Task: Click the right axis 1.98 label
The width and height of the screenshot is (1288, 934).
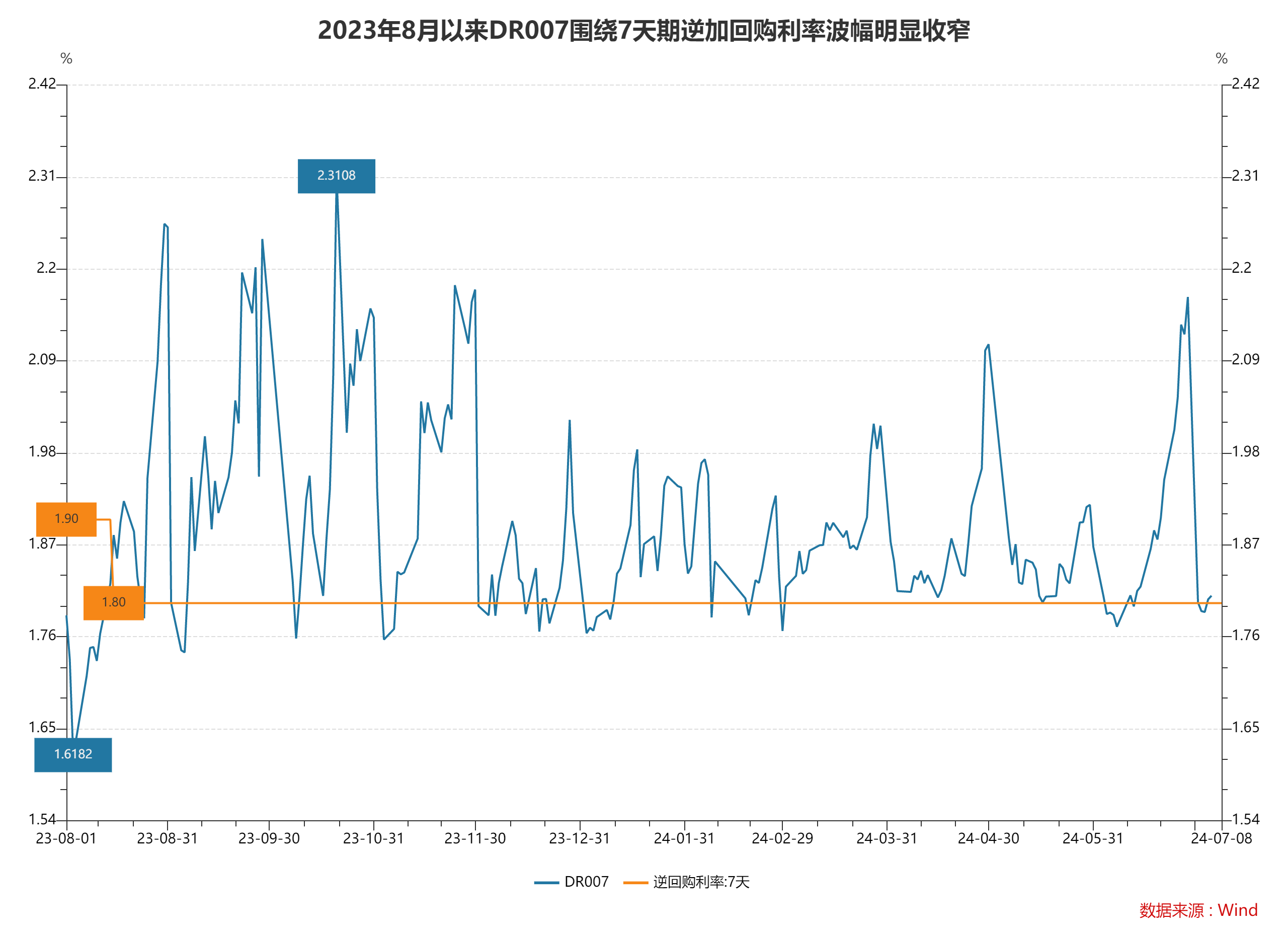Action: point(1245,452)
